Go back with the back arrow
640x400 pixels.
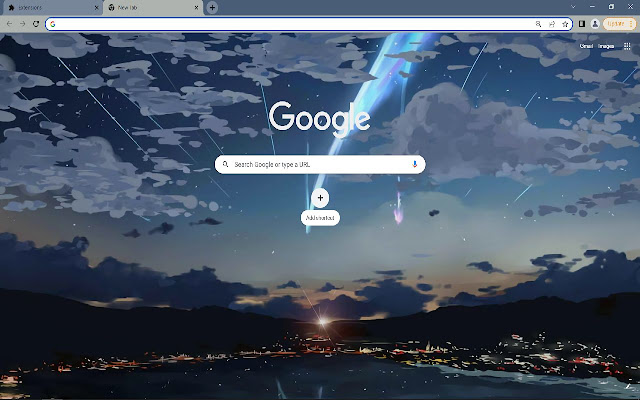coord(9,24)
